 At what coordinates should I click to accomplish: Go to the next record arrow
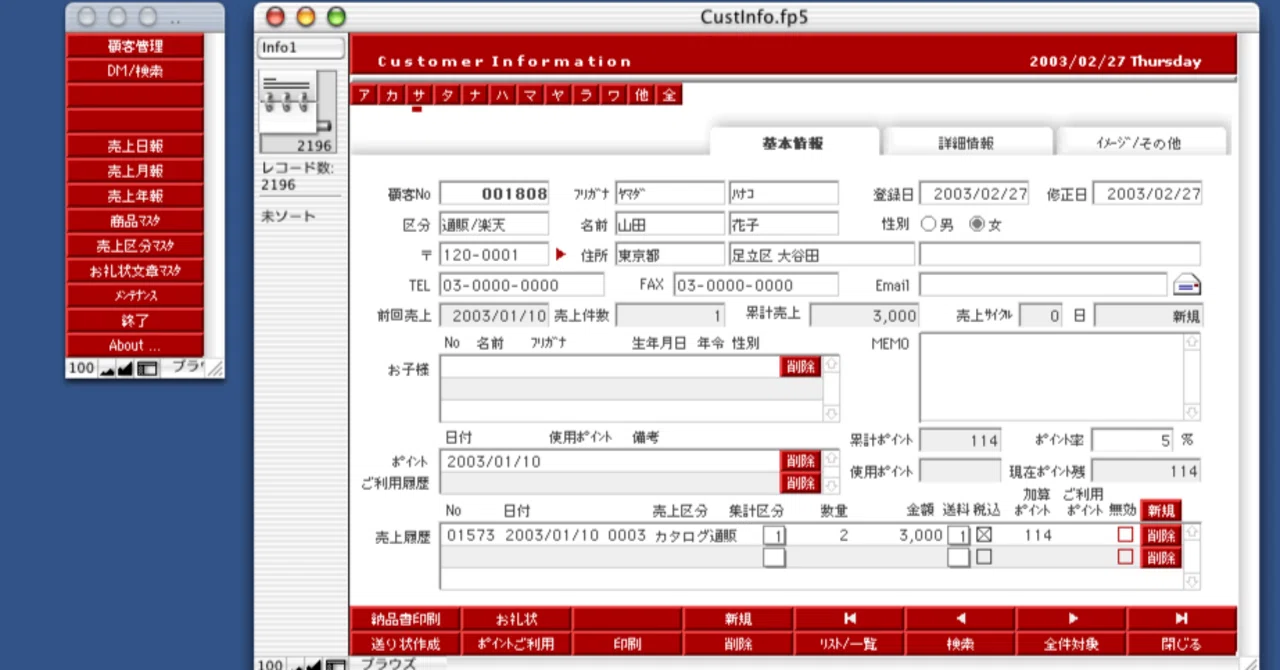point(1072,619)
